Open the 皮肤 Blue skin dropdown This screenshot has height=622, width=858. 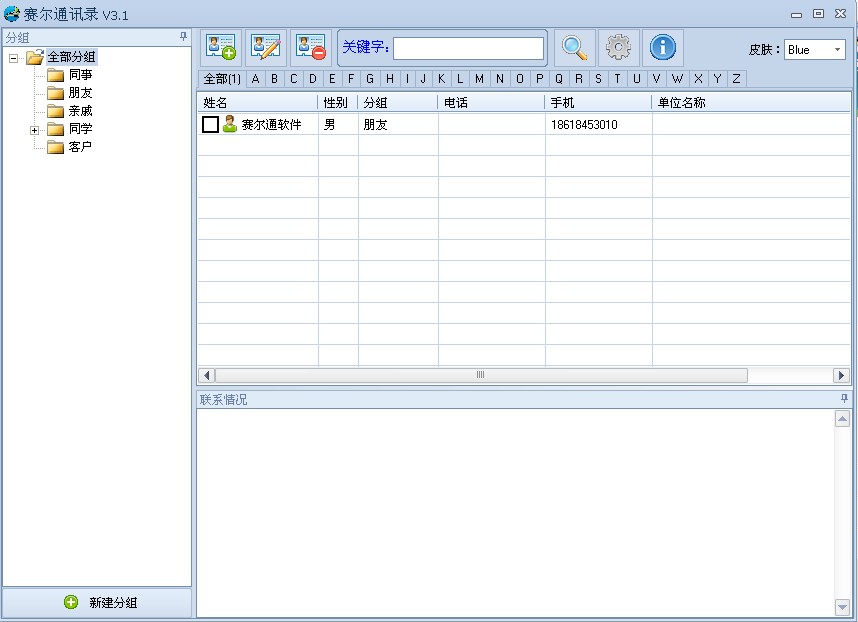815,50
